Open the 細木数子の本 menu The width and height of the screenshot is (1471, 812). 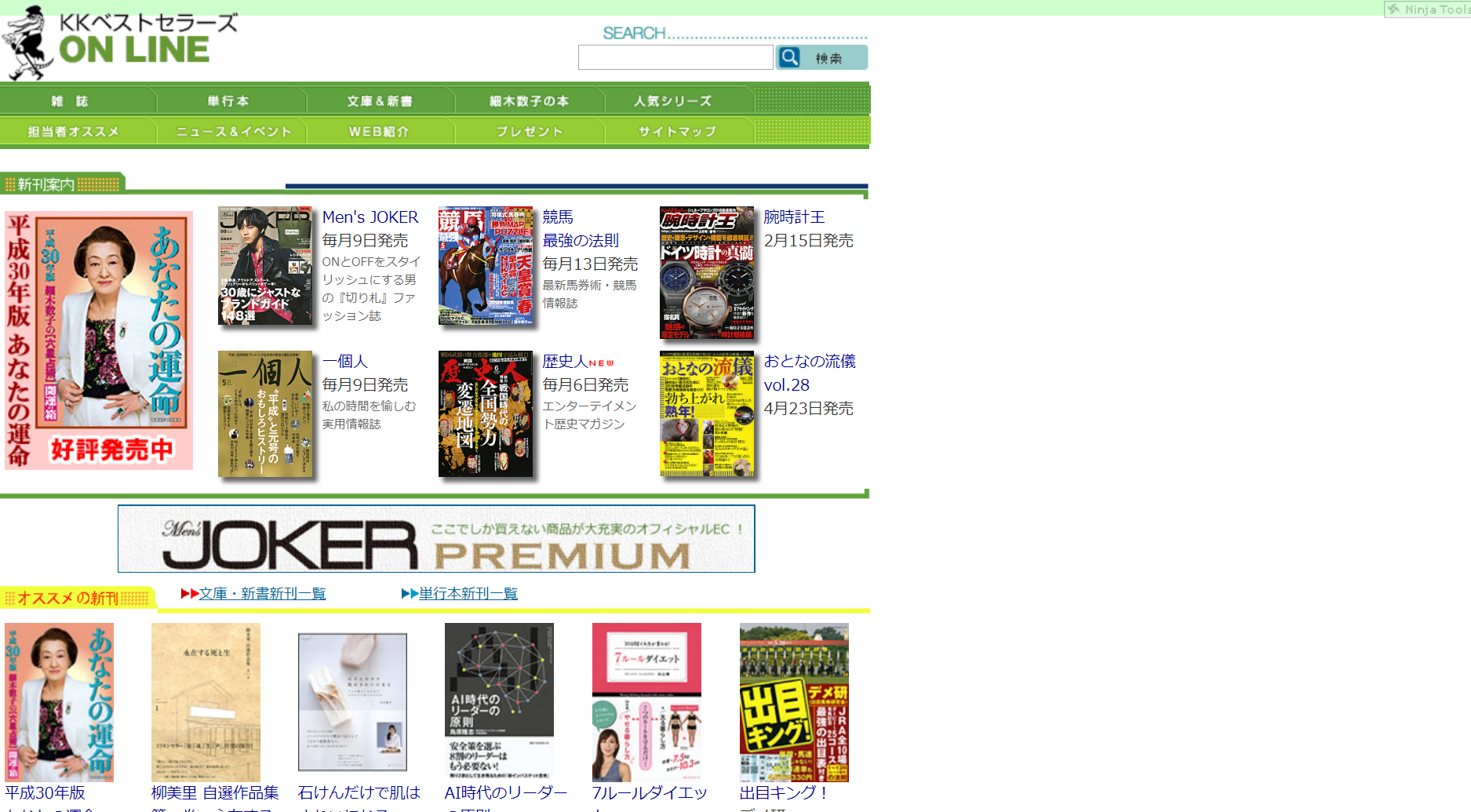pyautogui.click(x=530, y=100)
